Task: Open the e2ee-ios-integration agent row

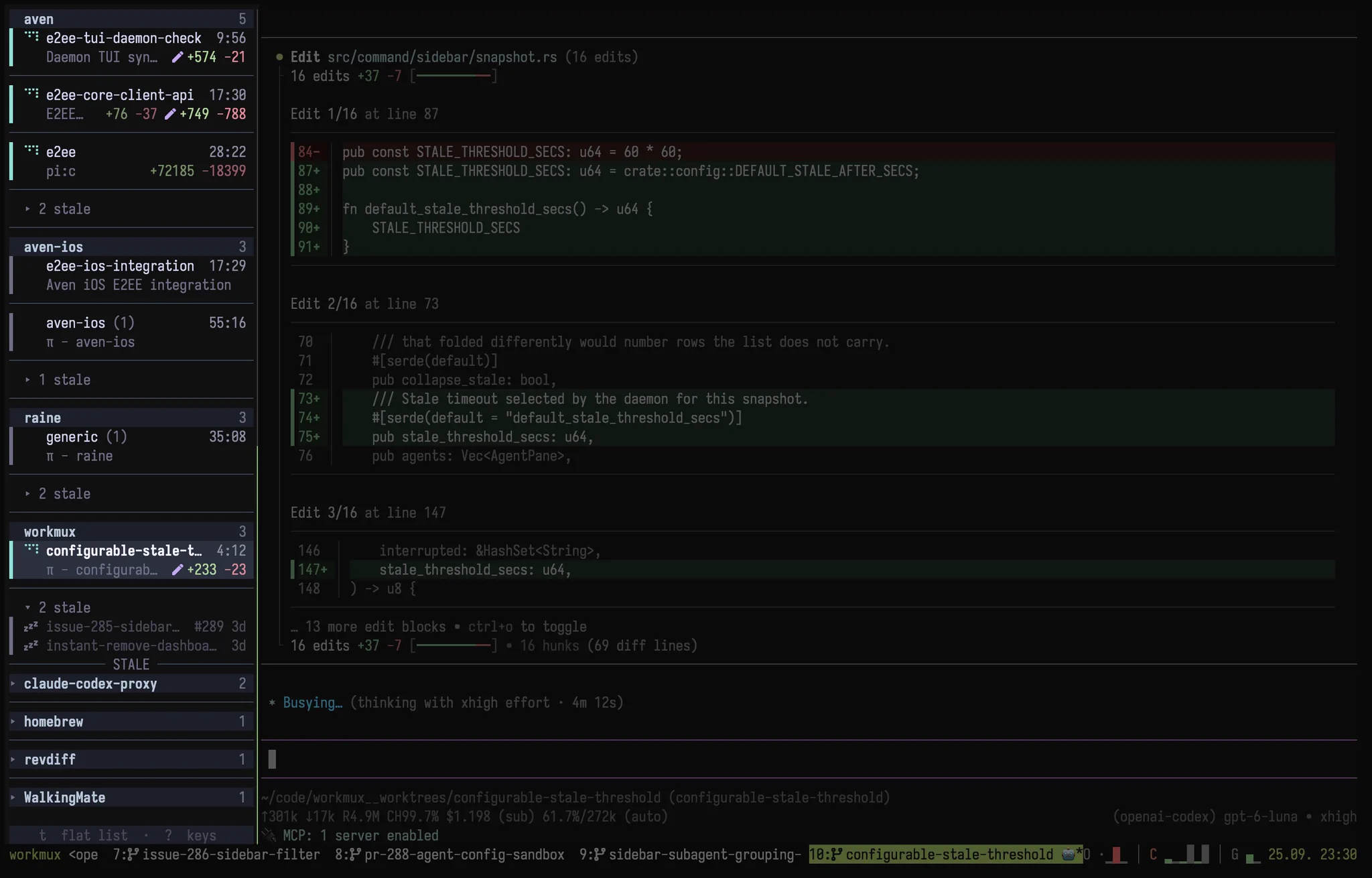Action: coord(131,275)
